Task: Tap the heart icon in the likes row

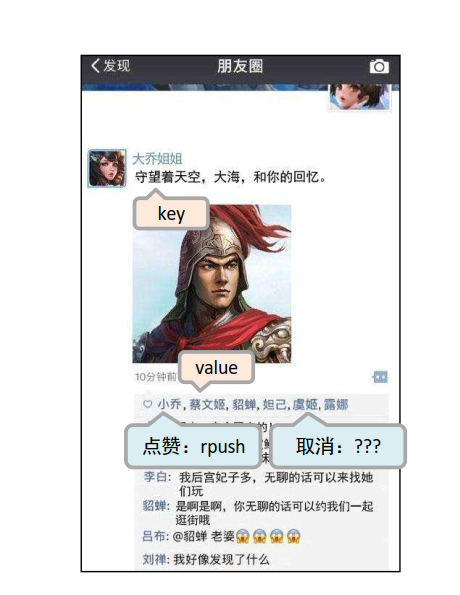Action: [x=147, y=405]
